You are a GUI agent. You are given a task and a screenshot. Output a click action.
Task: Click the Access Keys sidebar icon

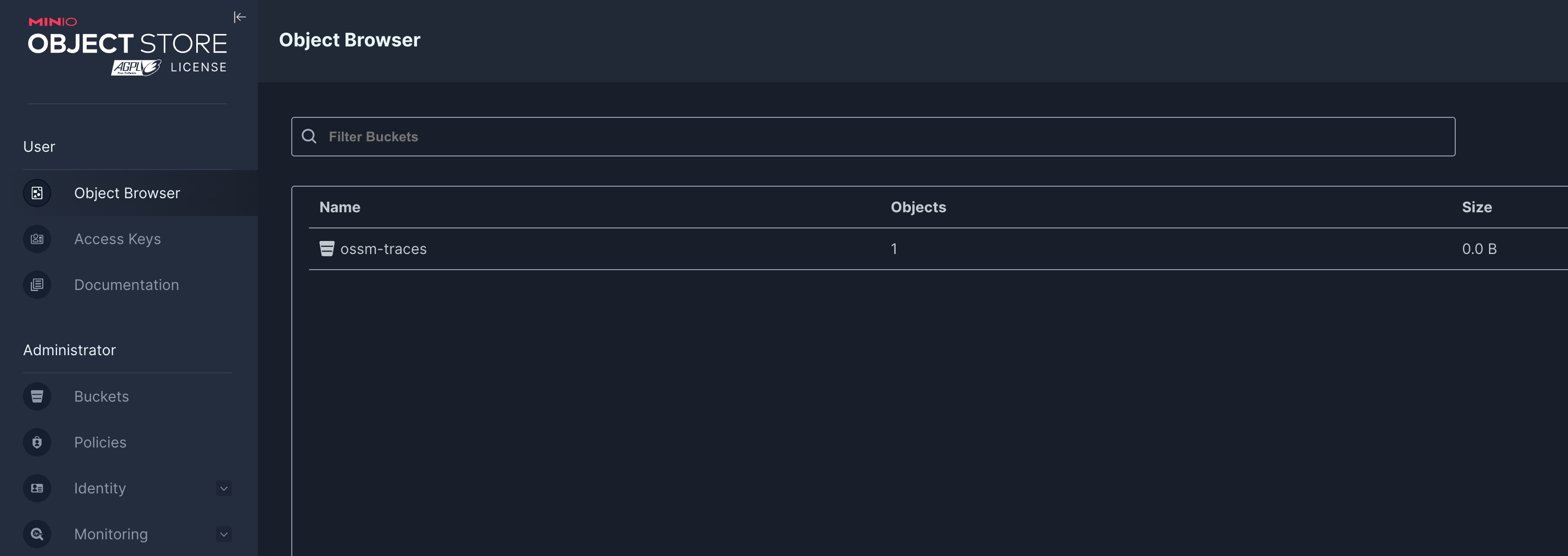37,239
